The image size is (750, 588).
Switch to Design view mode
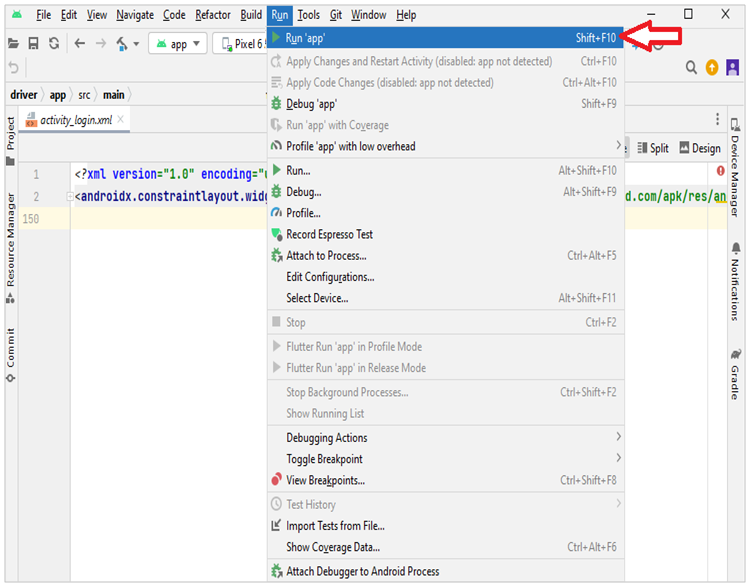pos(700,148)
